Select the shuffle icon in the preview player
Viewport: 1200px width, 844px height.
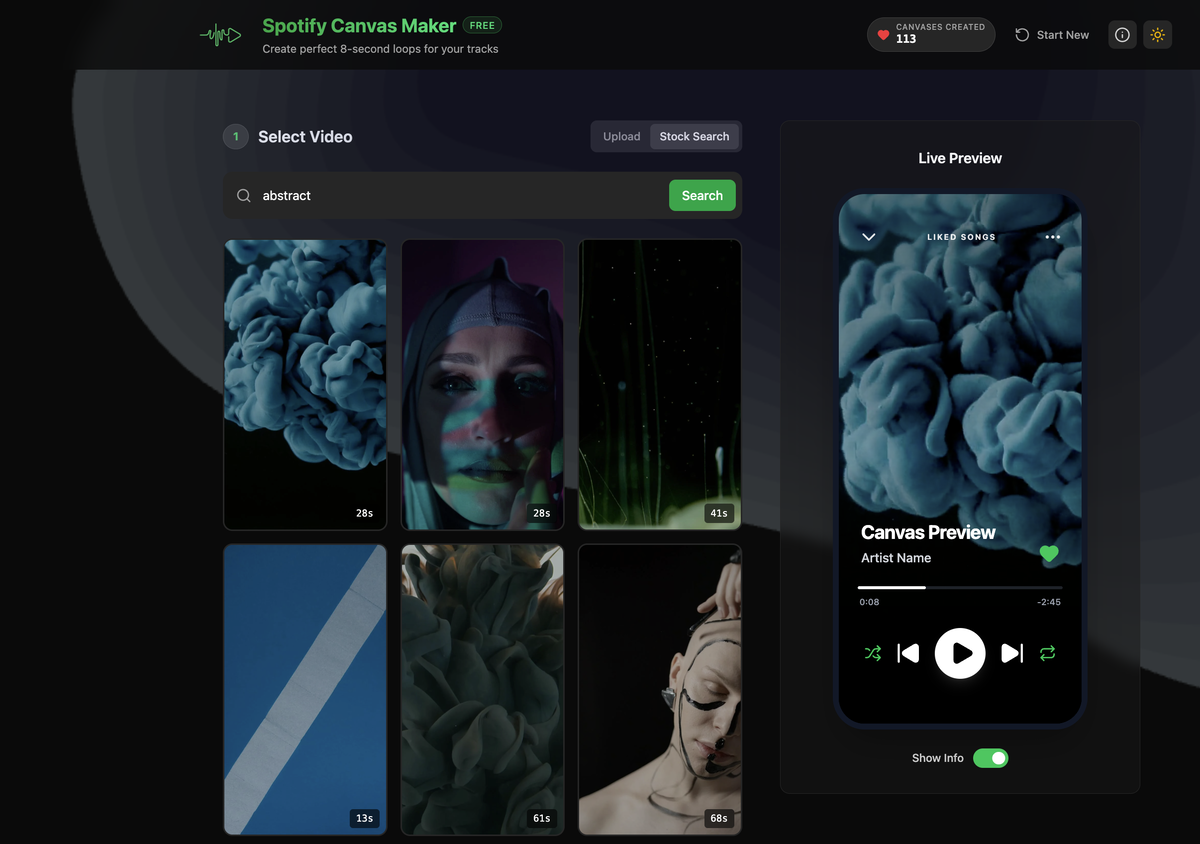(872, 653)
